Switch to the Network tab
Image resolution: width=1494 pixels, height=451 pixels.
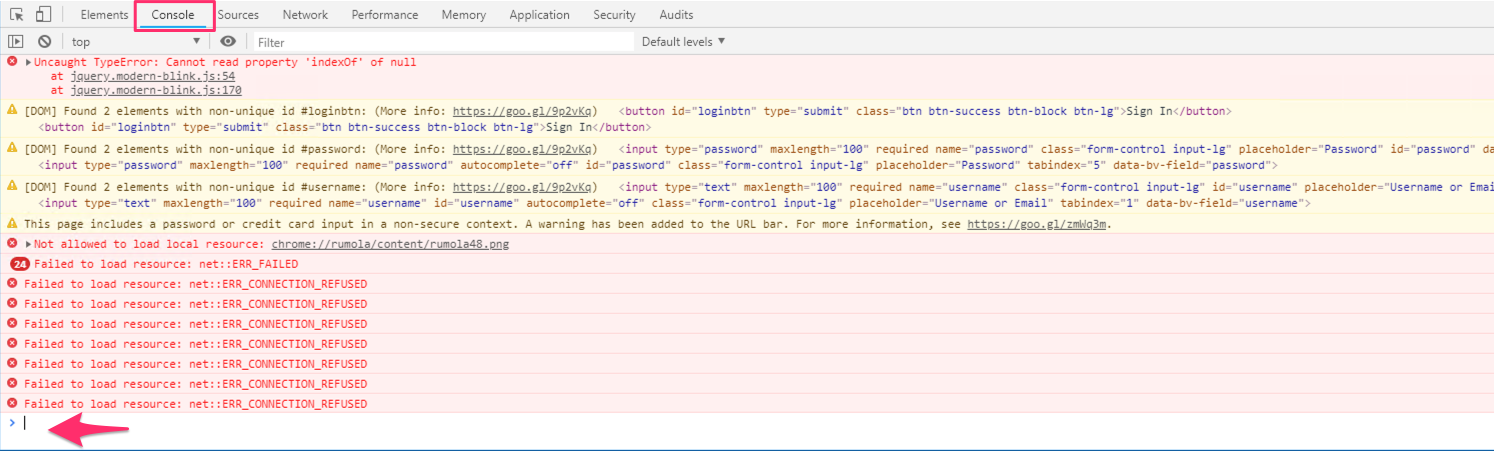[305, 15]
